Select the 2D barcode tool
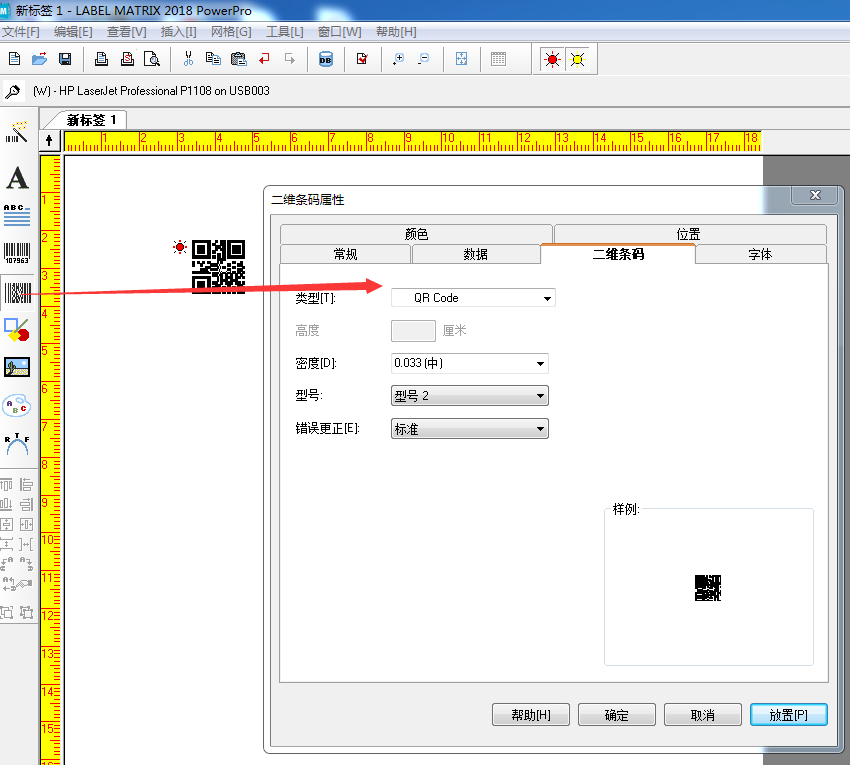The width and height of the screenshot is (850, 765). [17, 293]
